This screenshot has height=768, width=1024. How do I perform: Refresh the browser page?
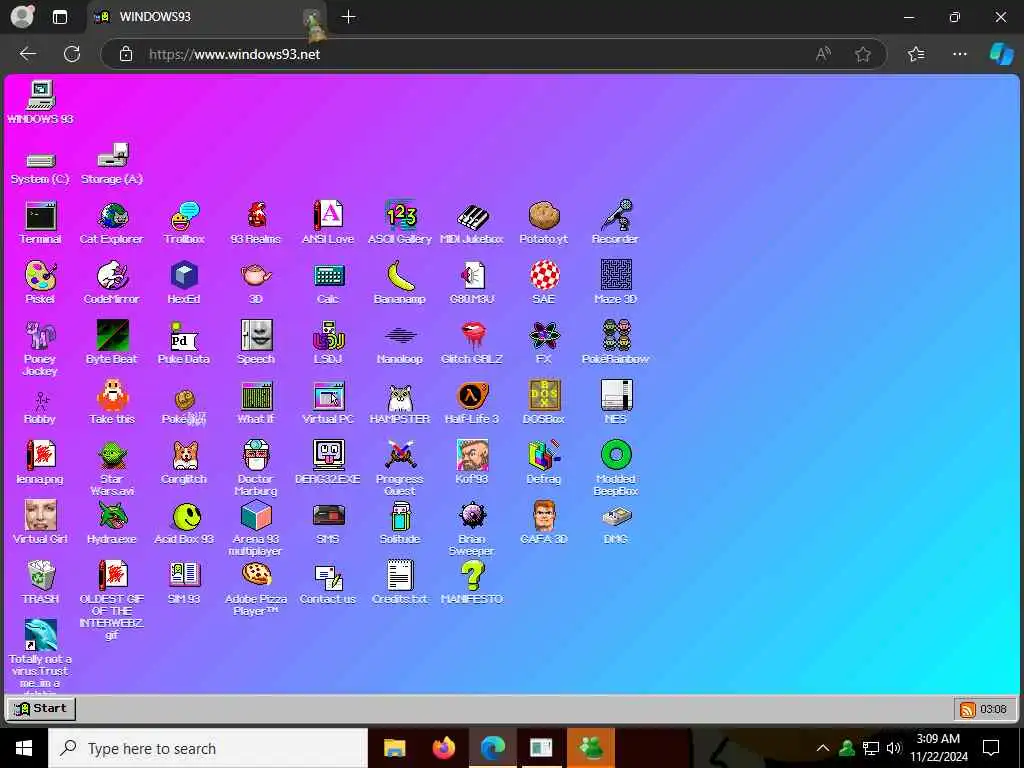tap(72, 54)
